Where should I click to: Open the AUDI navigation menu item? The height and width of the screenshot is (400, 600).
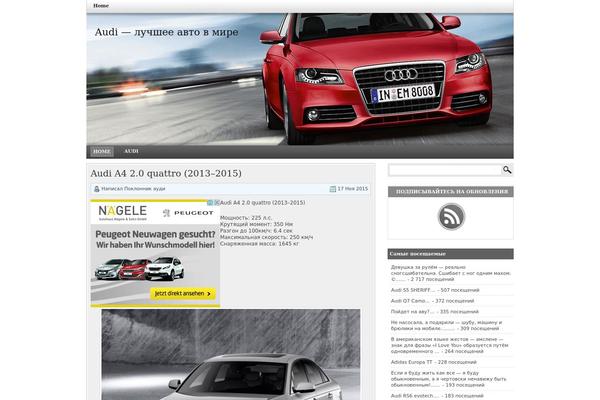131,151
